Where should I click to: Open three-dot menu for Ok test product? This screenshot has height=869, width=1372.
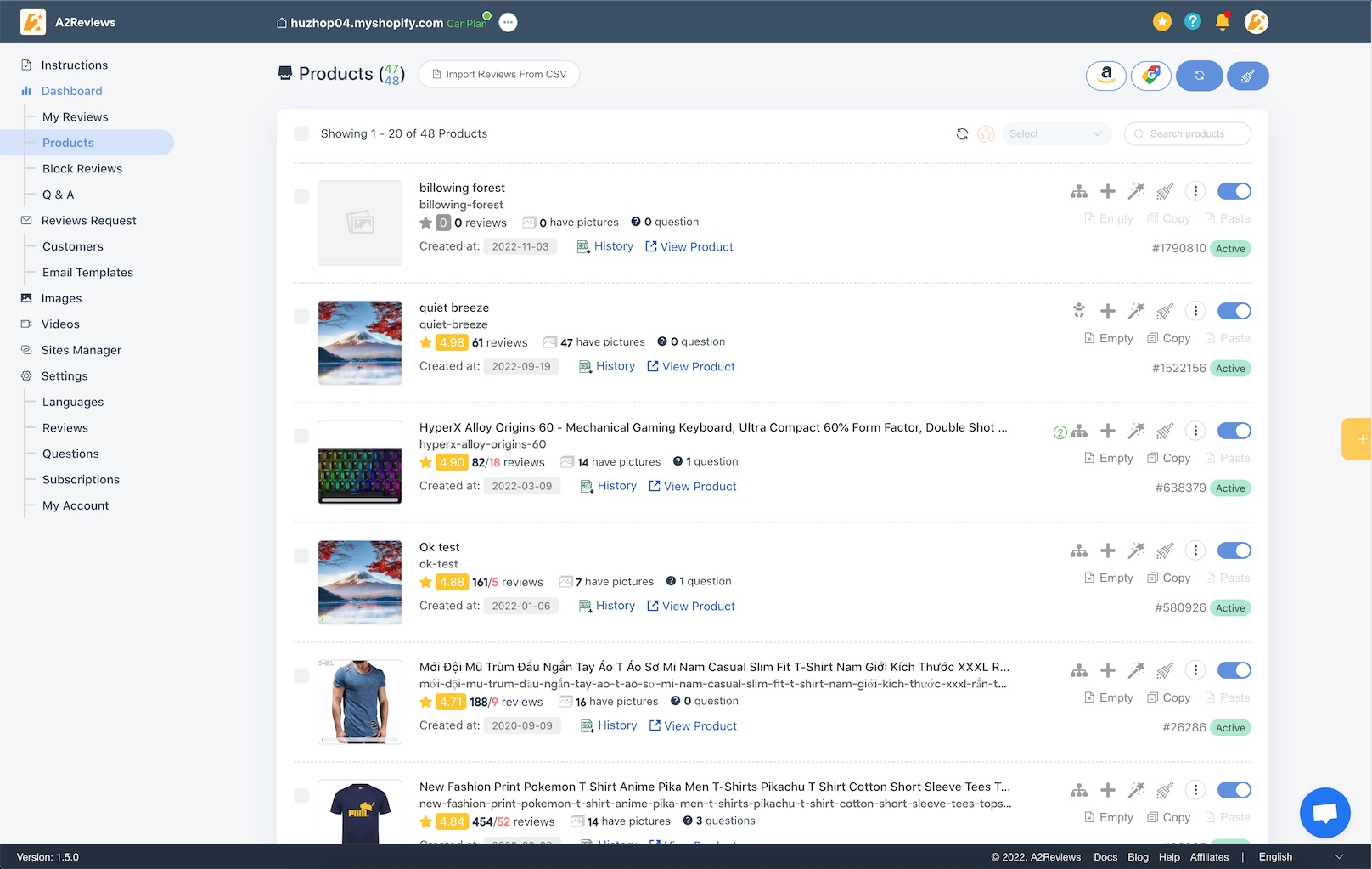click(x=1195, y=550)
